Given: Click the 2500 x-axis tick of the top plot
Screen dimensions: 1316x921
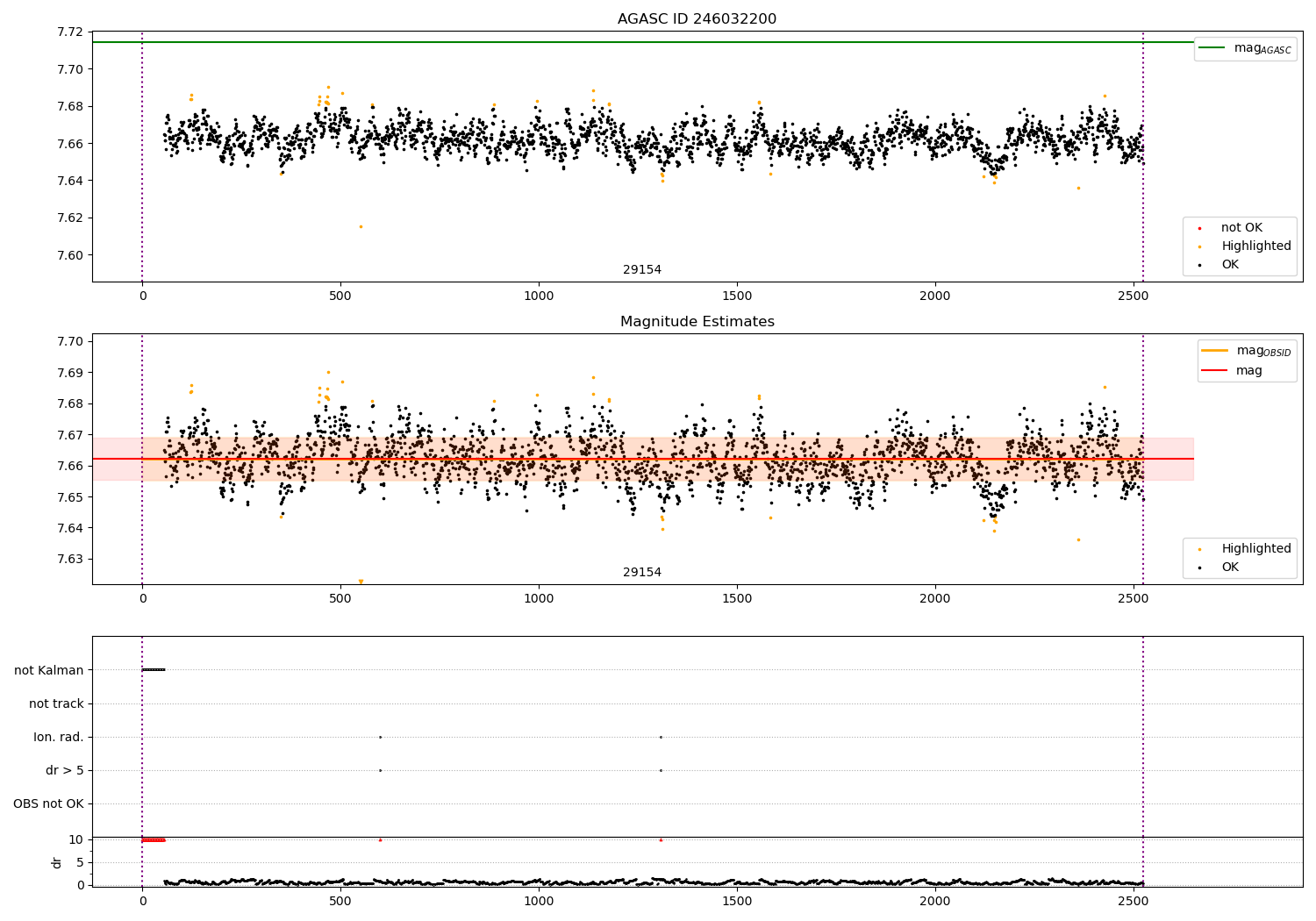Looking at the screenshot, I should click(1134, 296).
